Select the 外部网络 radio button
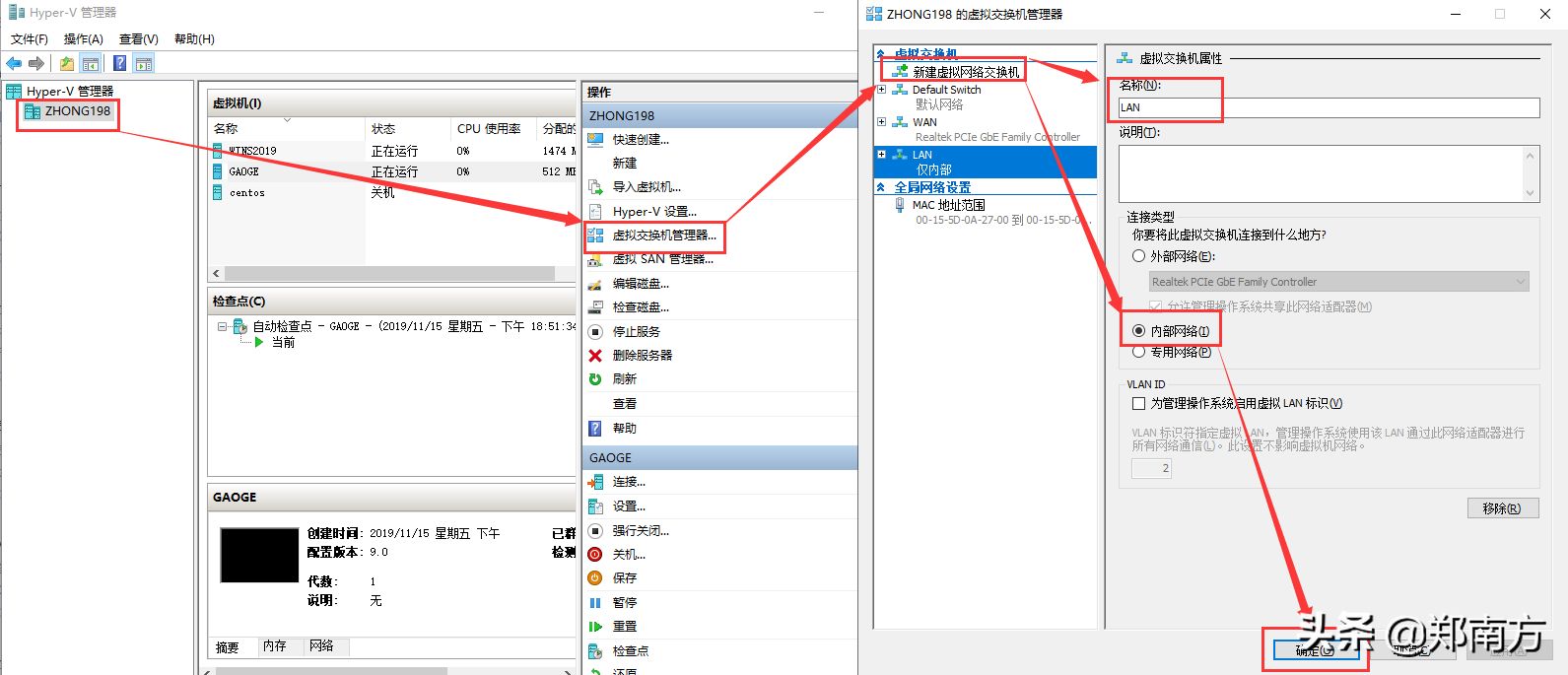 pyautogui.click(x=1139, y=256)
